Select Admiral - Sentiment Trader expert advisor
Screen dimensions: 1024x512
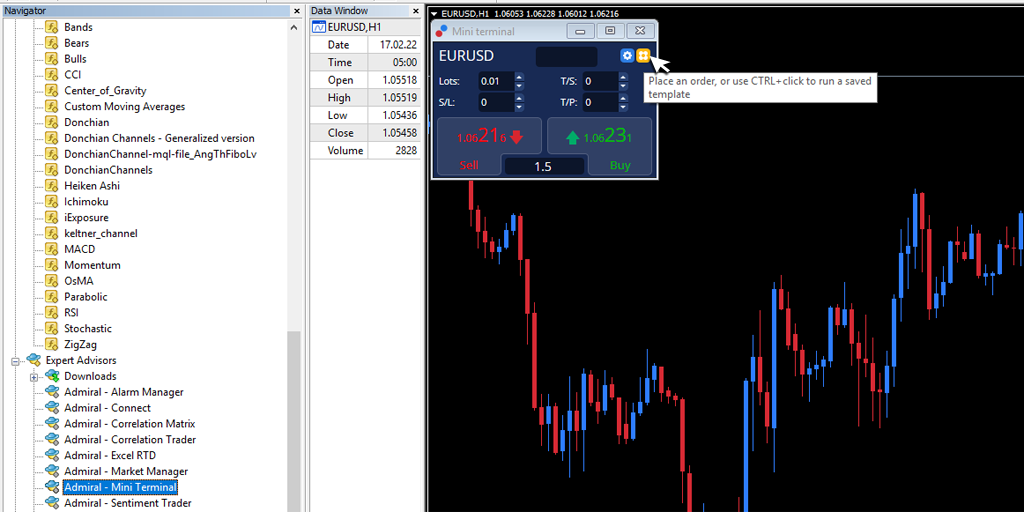pyautogui.click(x=128, y=503)
